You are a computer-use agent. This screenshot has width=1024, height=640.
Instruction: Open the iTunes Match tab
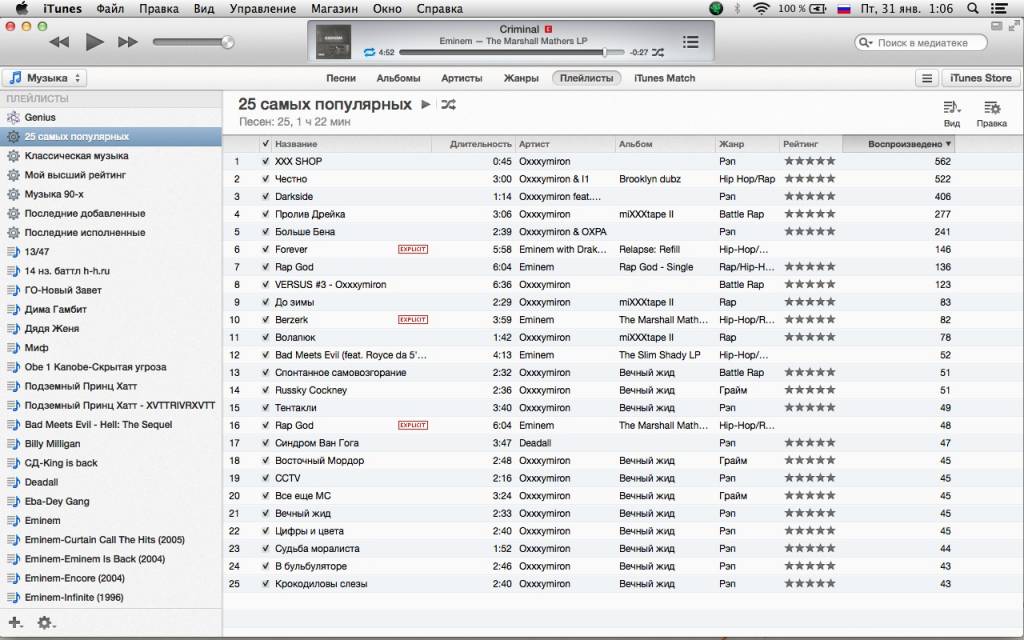664,78
